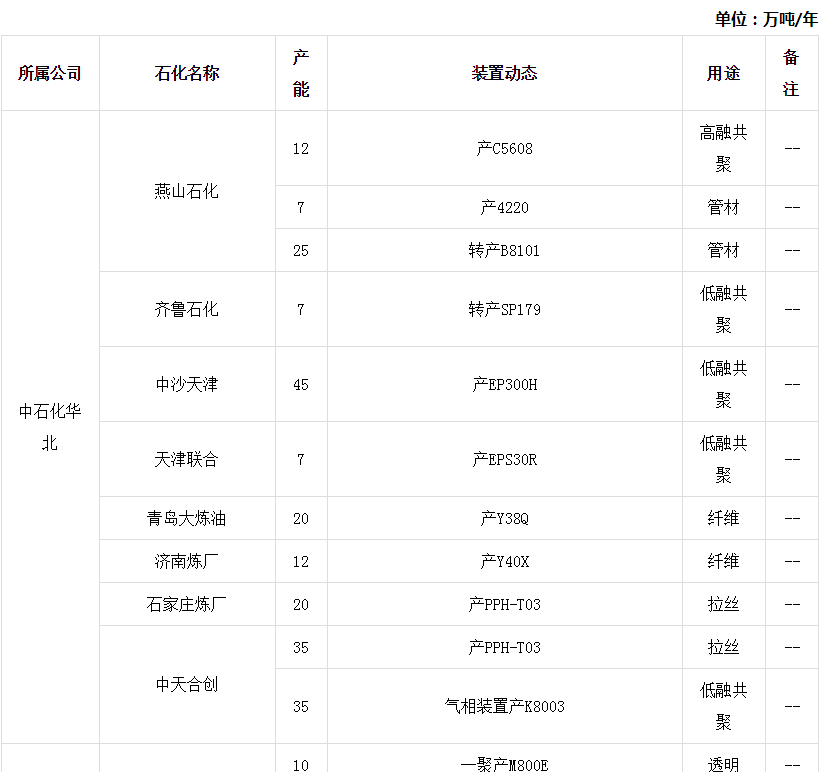Select 低融共聚 in the 齐鲁石化 row
Screen dimensions: 825x772
coord(723,309)
